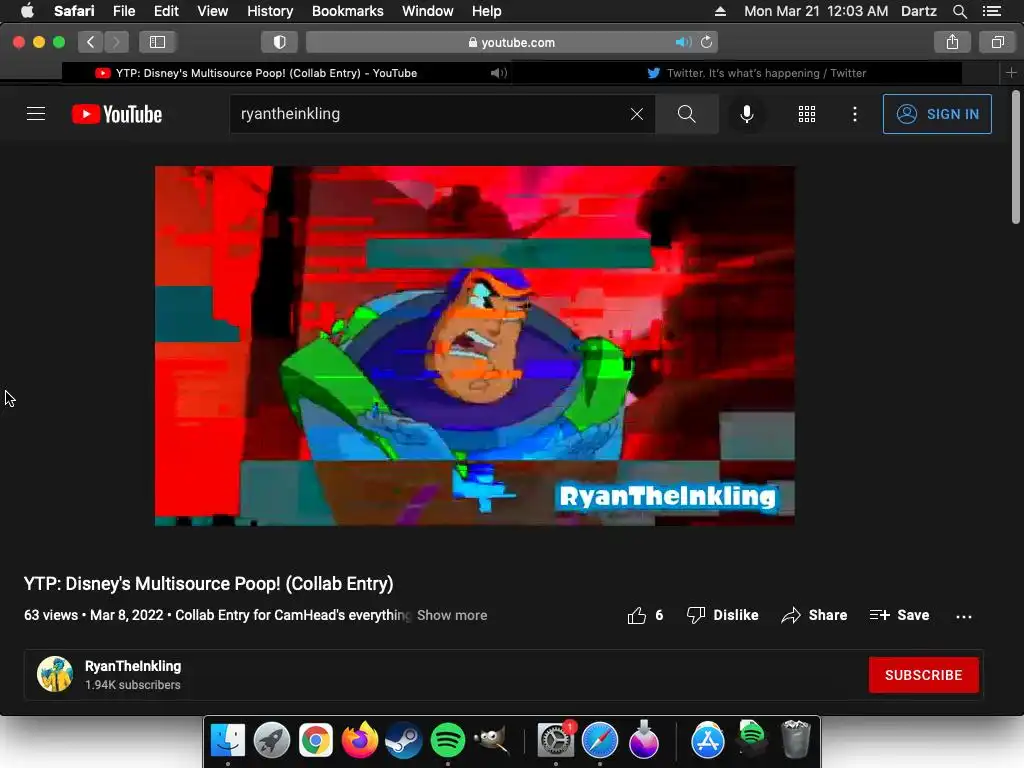Click the magnifier search button
Viewport: 1024px width, 768px height.
(686, 114)
